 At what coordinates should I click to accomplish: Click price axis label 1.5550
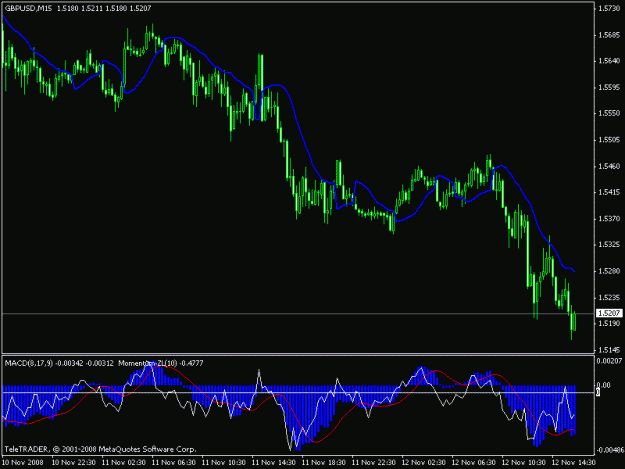tap(609, 114)
